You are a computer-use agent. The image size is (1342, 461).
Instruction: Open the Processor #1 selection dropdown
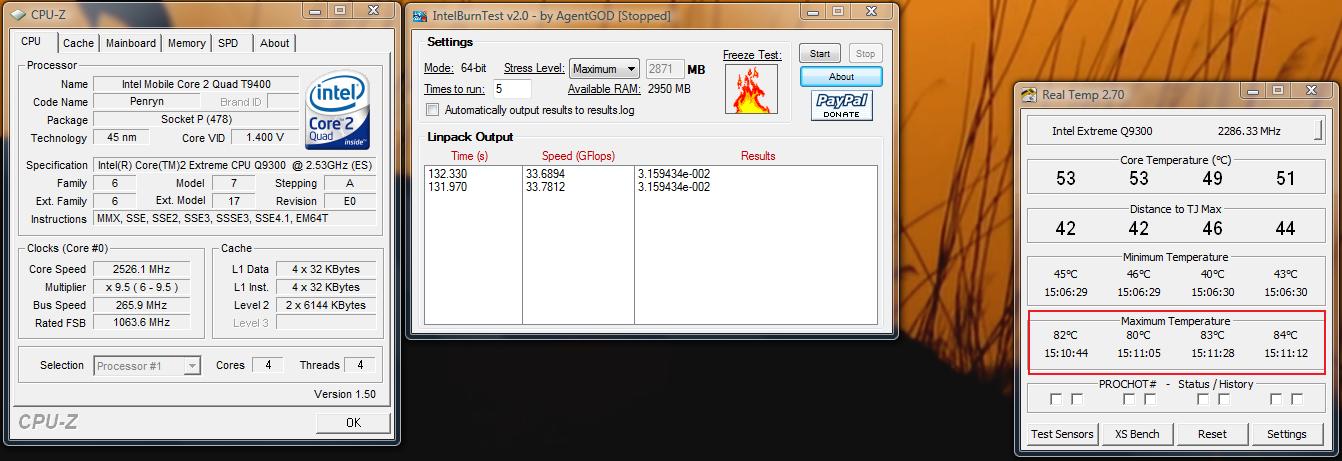pos(147,366)
